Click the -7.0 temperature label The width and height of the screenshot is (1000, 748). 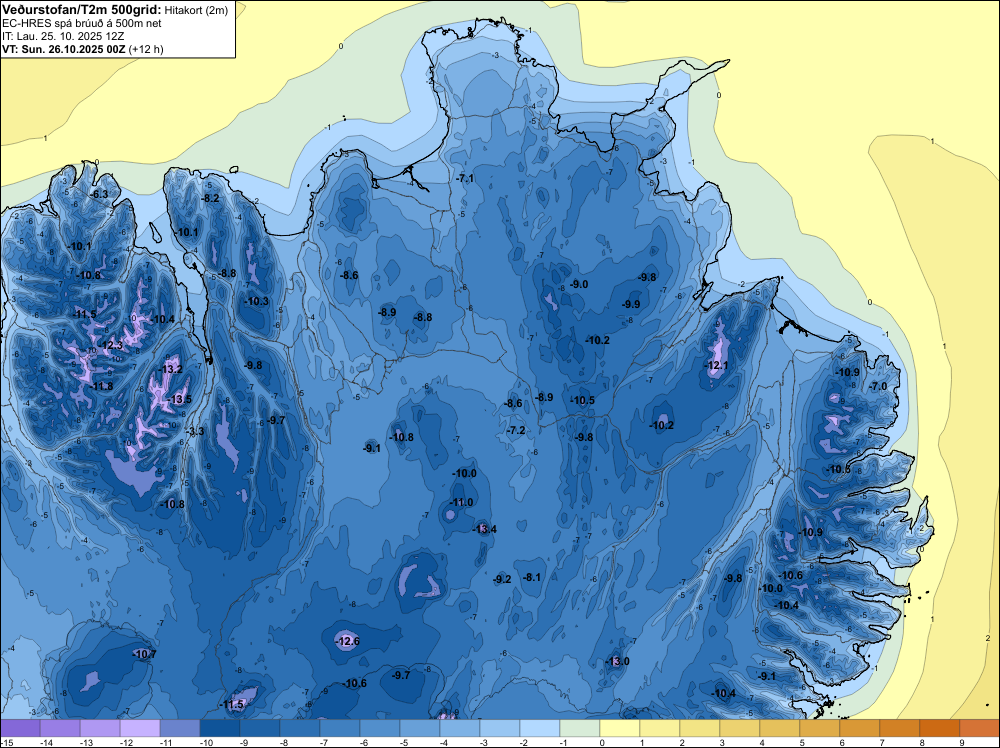[x=878, y=387]
